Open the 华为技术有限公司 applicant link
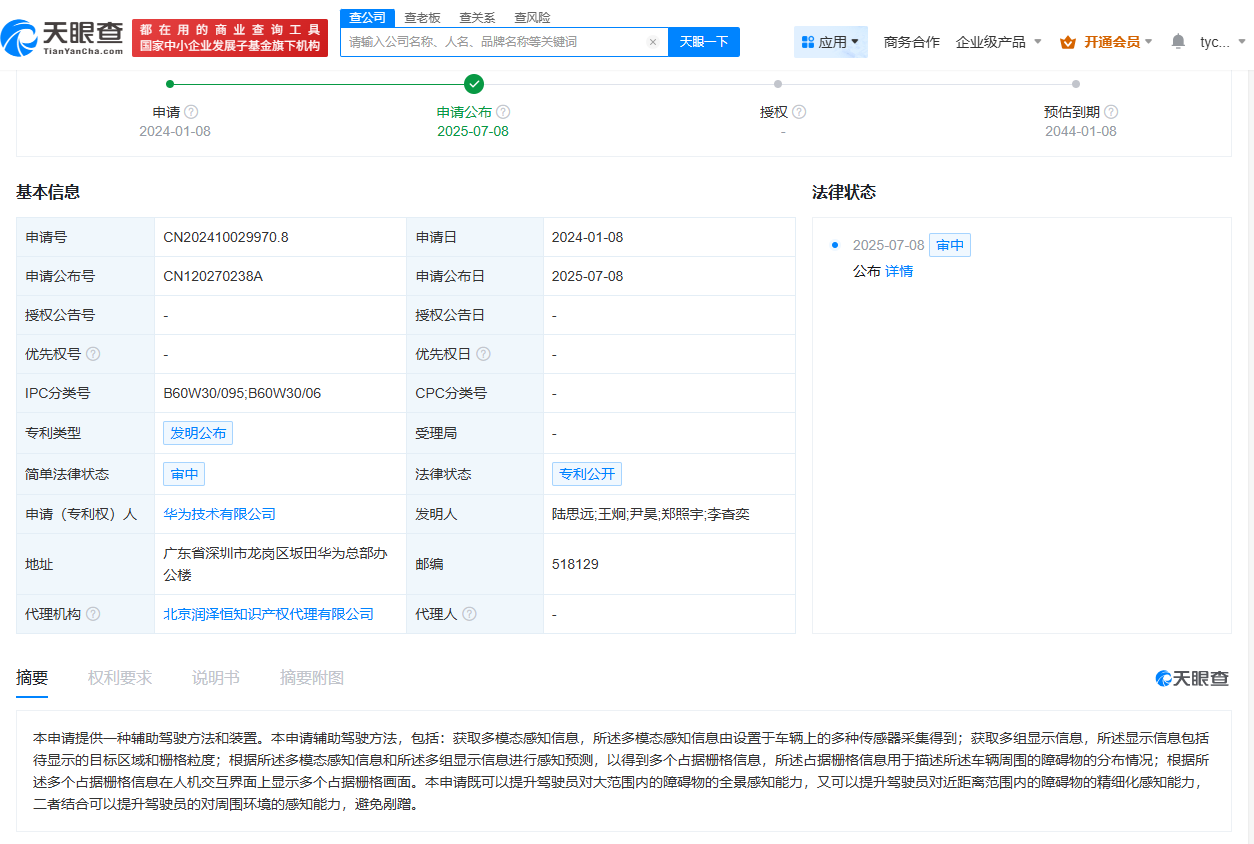Viewport: 1254px width, 844px height. coord(220,514)
